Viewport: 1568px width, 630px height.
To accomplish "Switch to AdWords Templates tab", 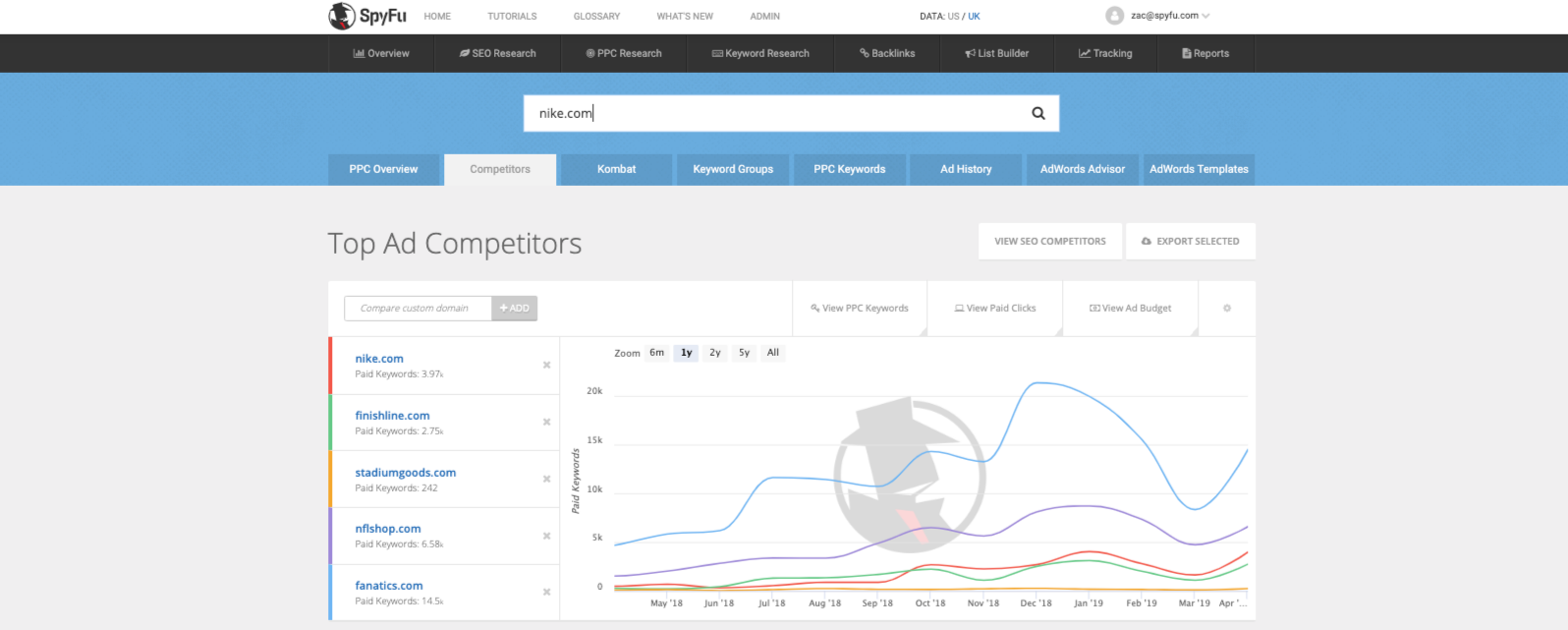I will [x=1199, y=169].
